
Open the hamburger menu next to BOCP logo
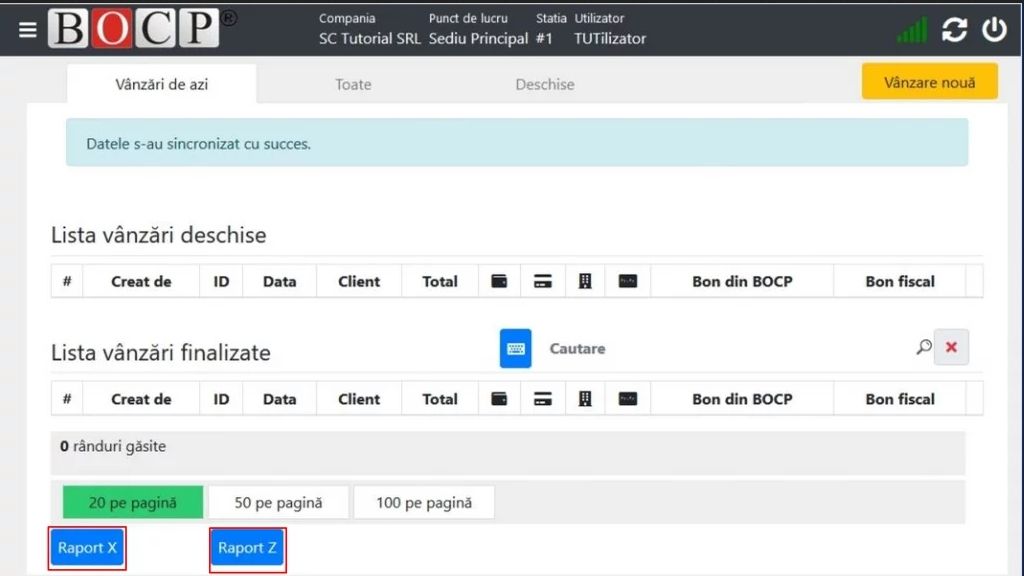coord(27,30)
